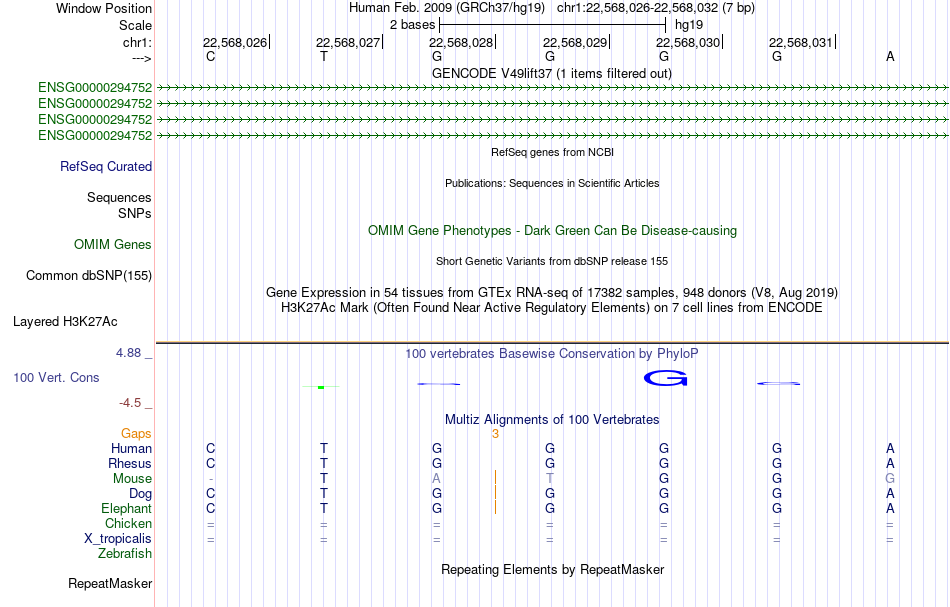Click the strand direction arrow below chr1:

(x=142, y=59)
